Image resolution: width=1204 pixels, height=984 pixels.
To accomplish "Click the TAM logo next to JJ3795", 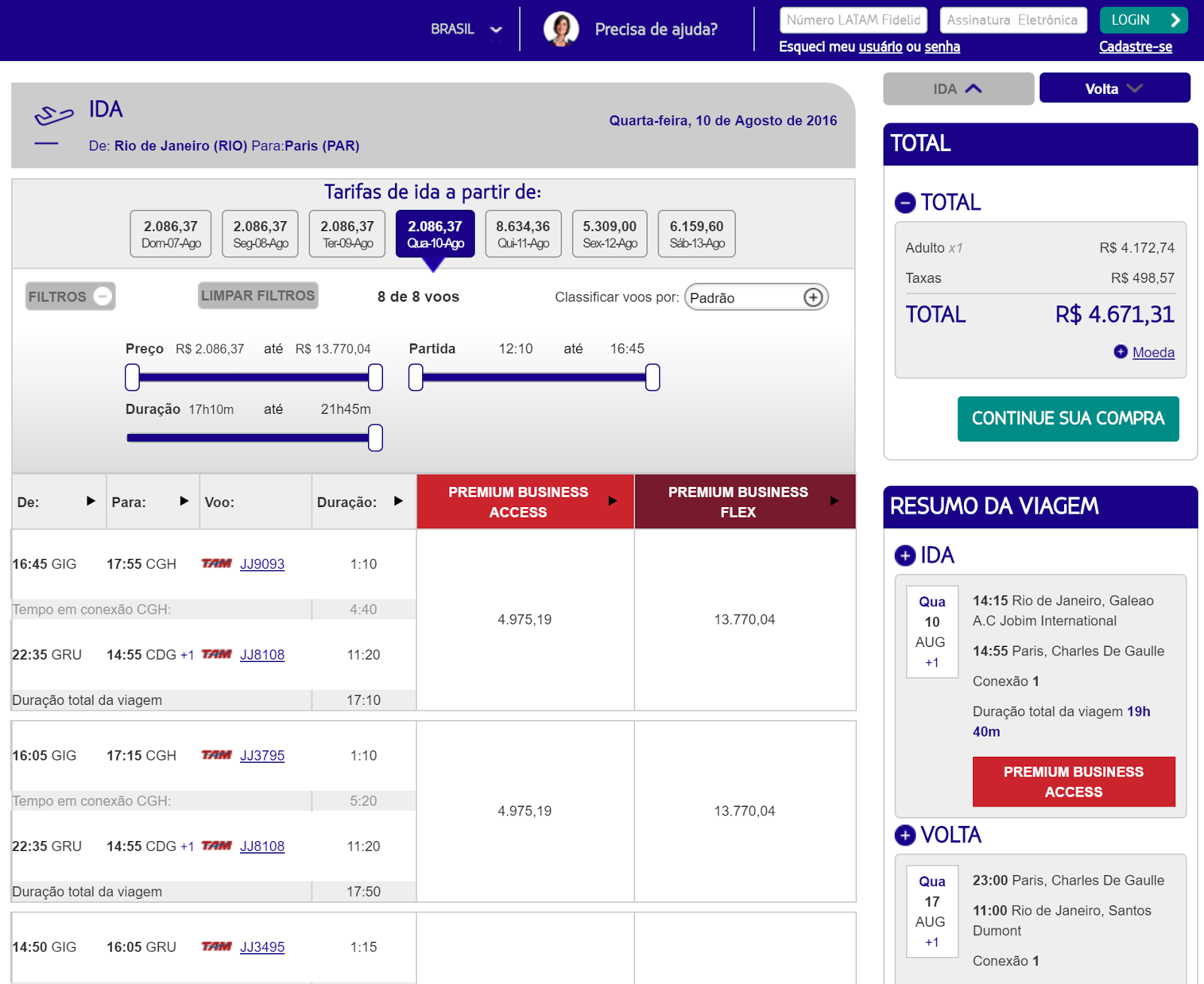I will pos(217,755).
